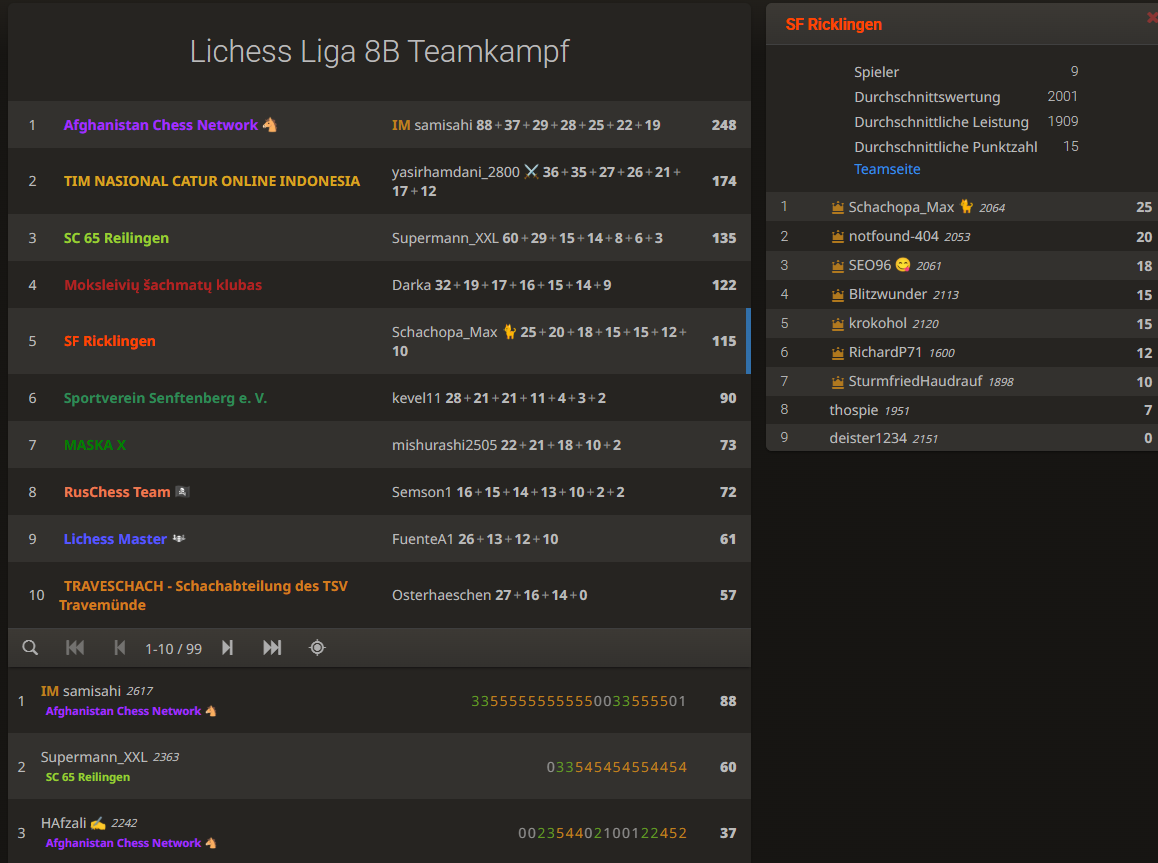Go to previous page of standings

point(120,647)
